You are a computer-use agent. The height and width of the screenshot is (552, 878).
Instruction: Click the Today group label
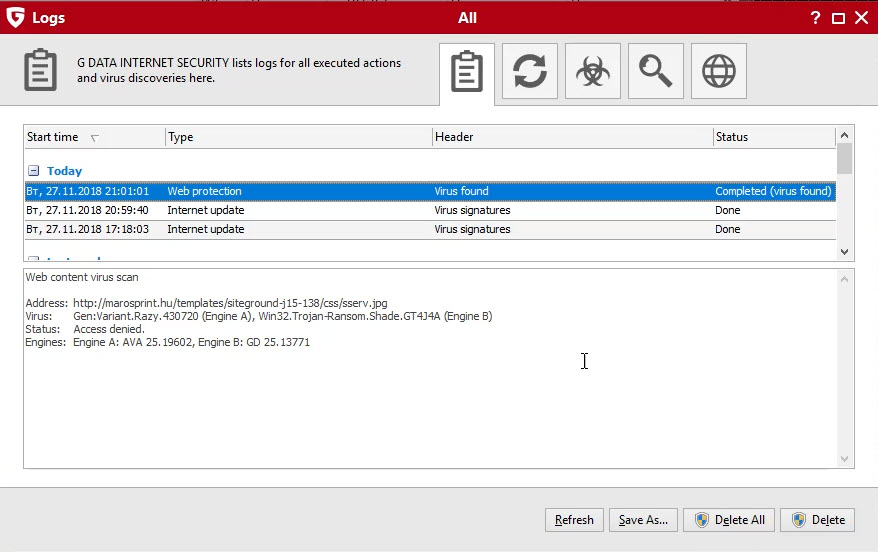(x=64, y=171)
